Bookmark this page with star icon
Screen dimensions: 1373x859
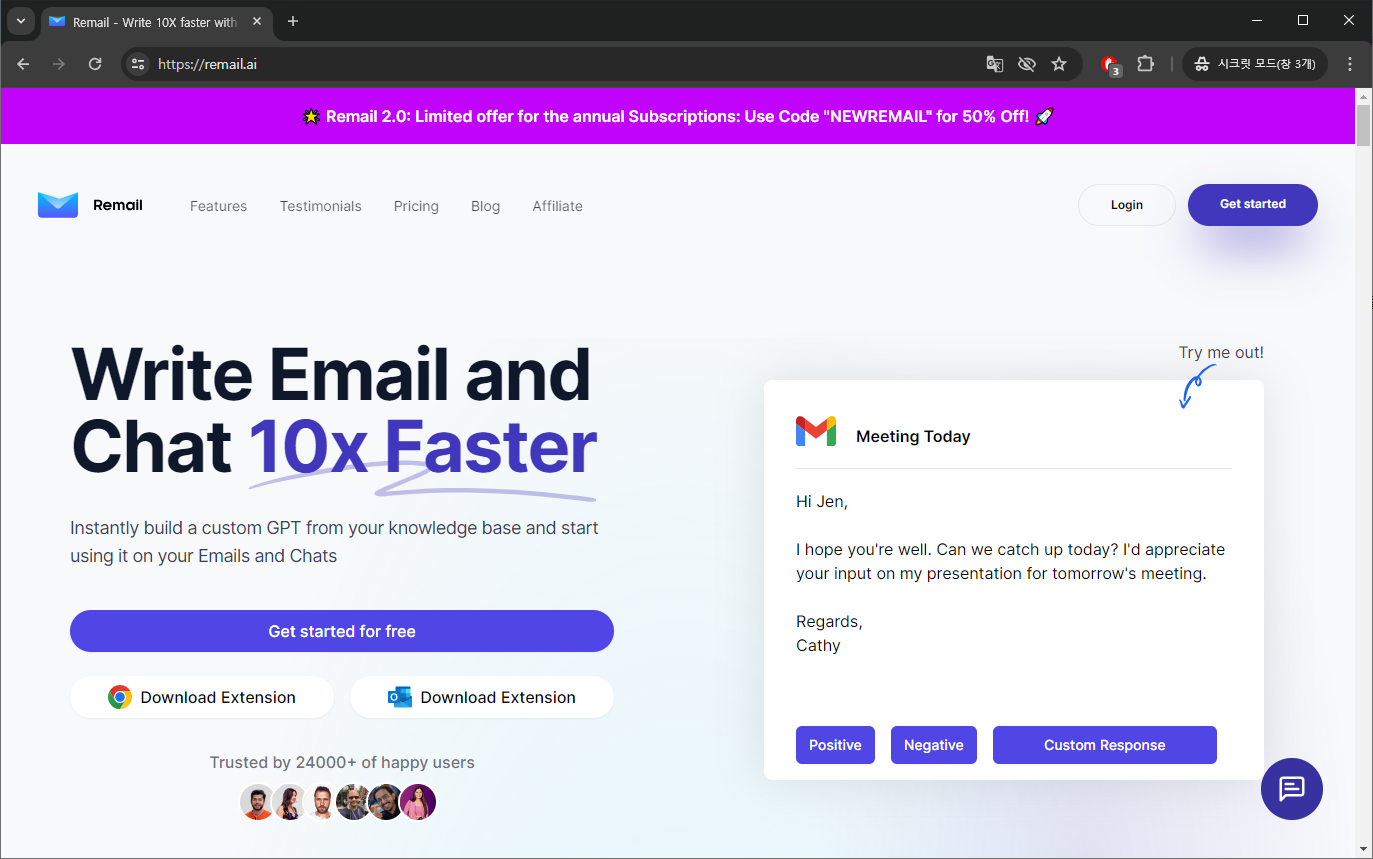pos(1059,64)
